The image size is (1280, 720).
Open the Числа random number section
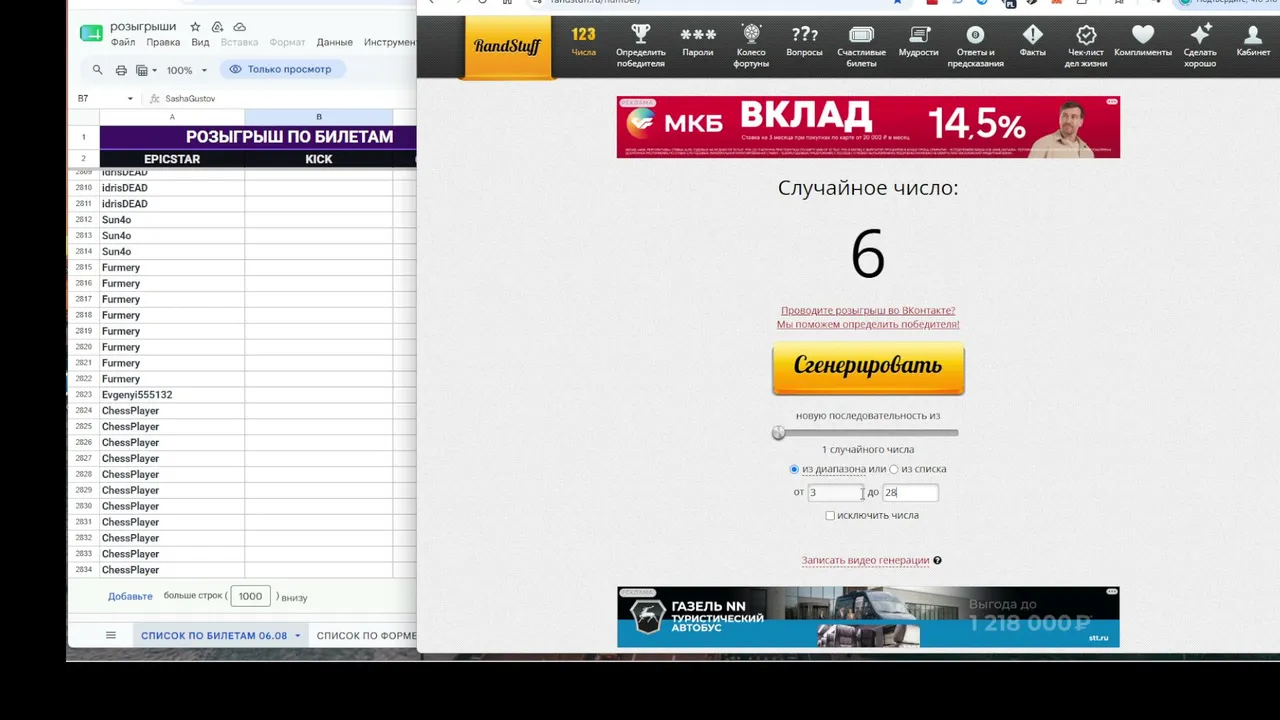pos(583,43)
